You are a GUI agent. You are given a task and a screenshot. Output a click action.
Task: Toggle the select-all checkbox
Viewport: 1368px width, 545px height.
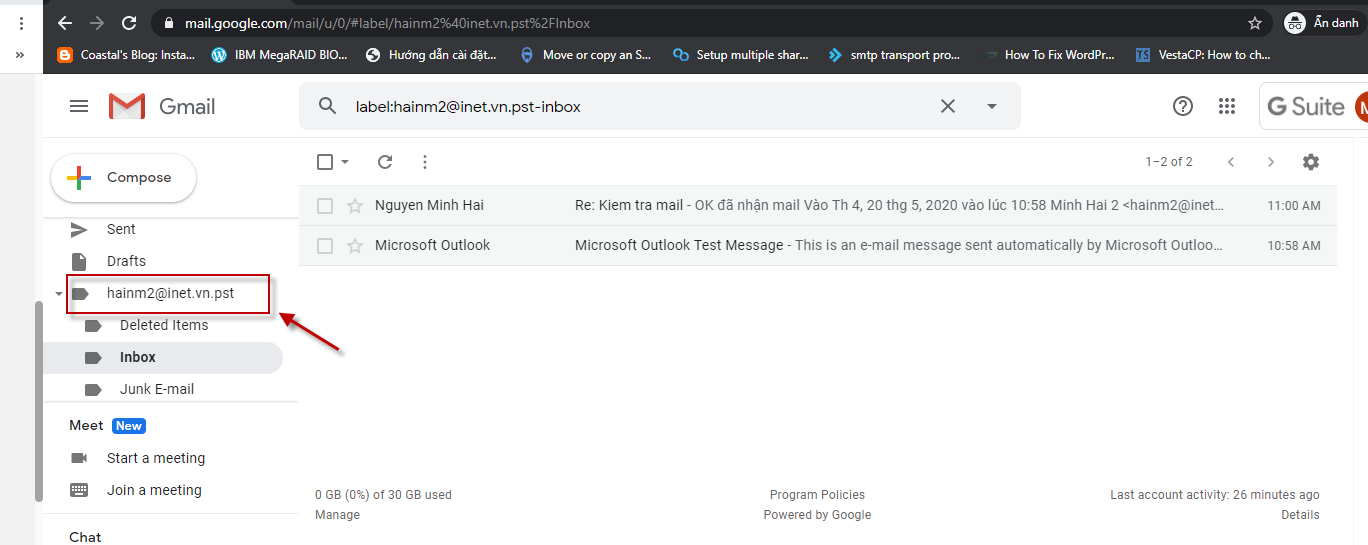coord(325,161)
